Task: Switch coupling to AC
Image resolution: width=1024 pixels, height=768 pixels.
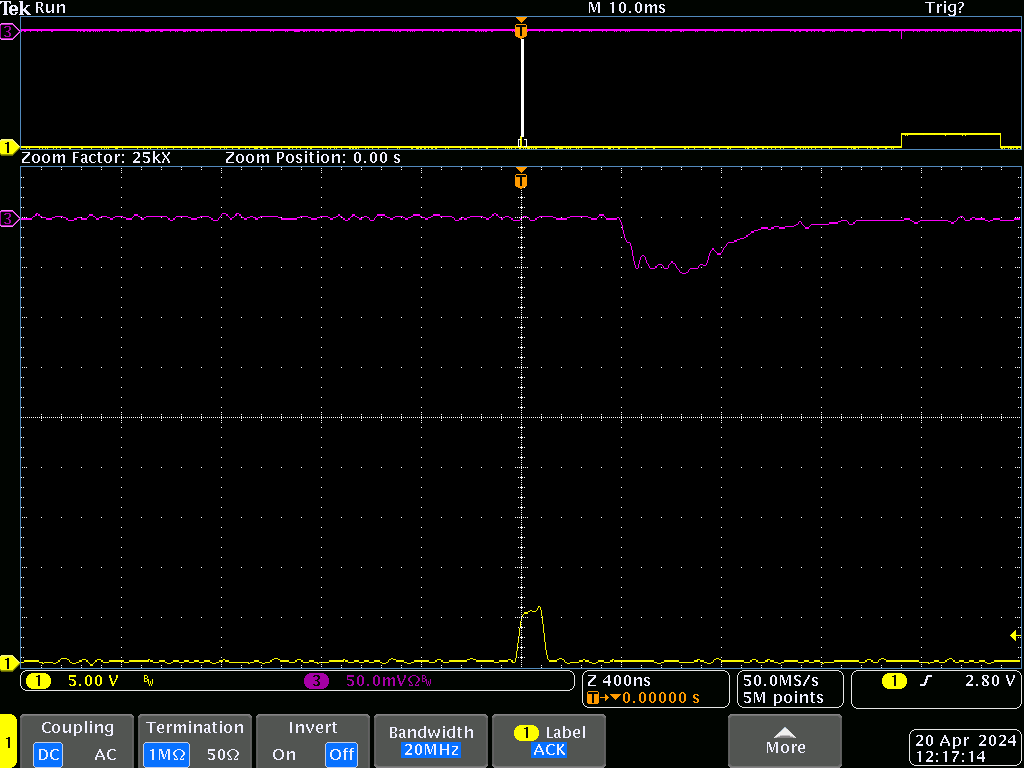Action: (x=105, y=754)
